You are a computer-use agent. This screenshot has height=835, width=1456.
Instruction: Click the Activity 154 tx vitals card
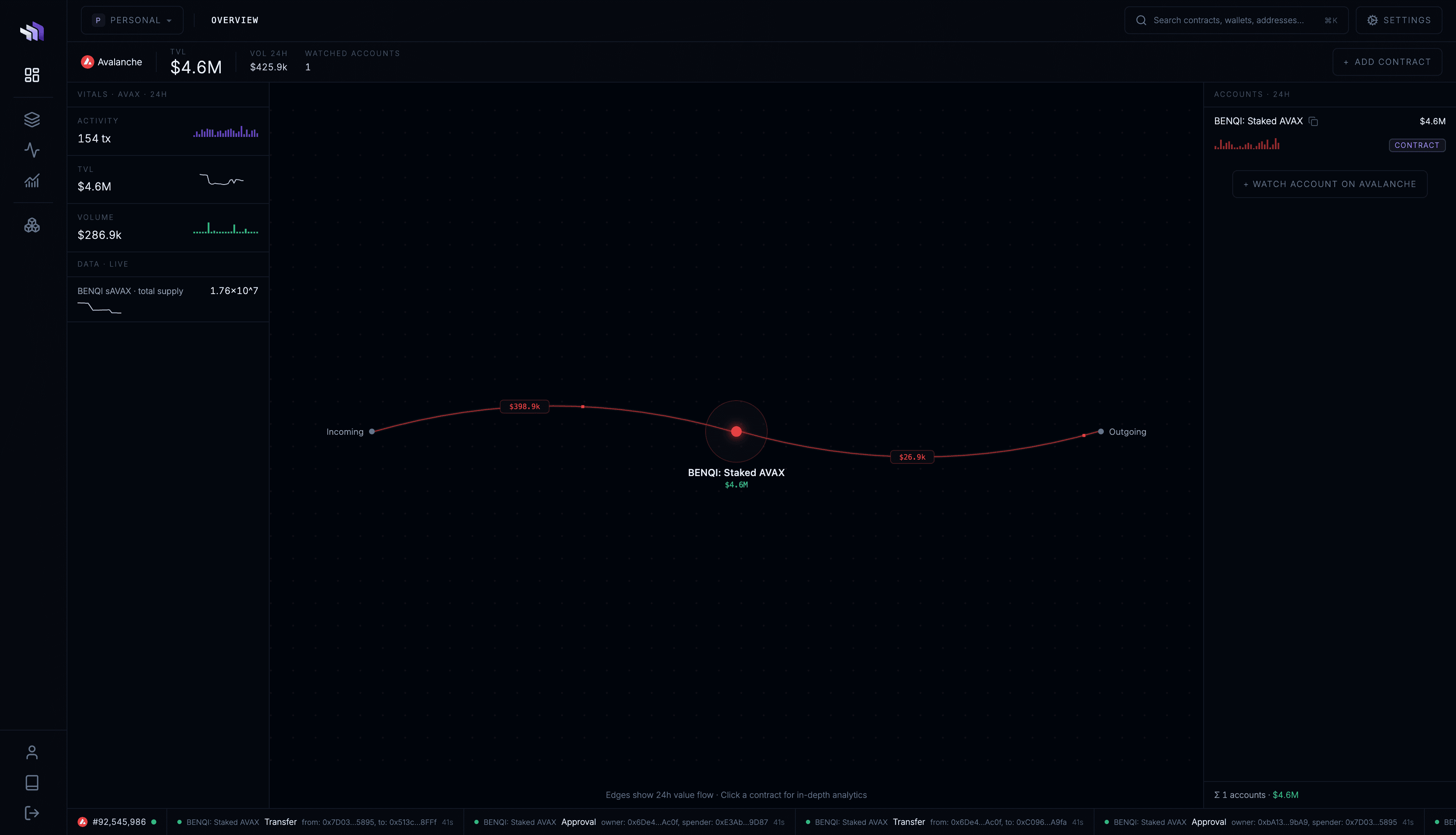pyautogui.click(x=168, y=131)
